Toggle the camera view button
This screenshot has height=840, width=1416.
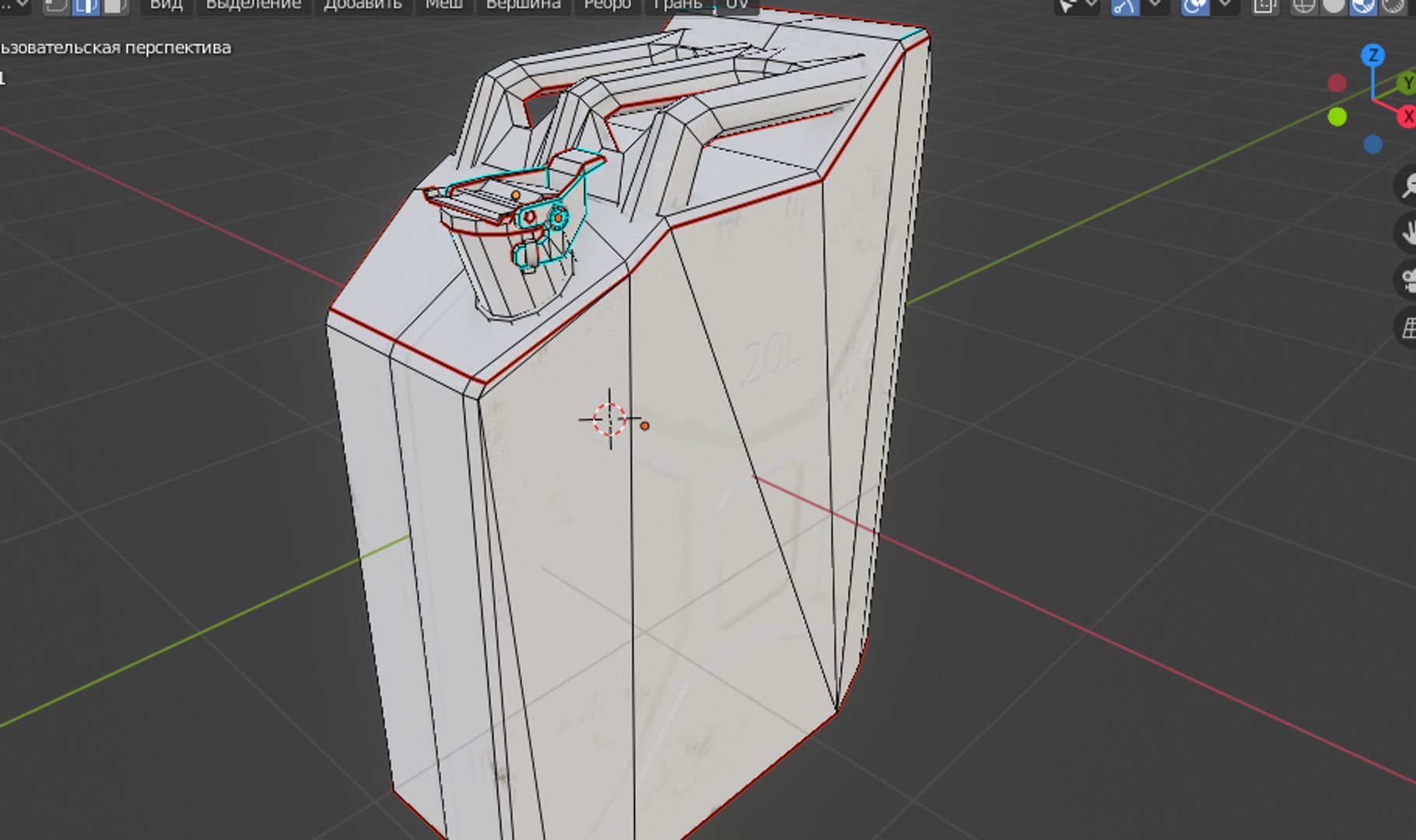1407,280
